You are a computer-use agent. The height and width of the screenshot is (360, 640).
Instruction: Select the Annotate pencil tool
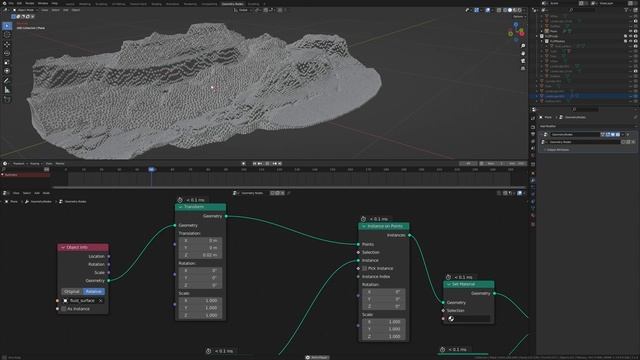coord(7,80)
